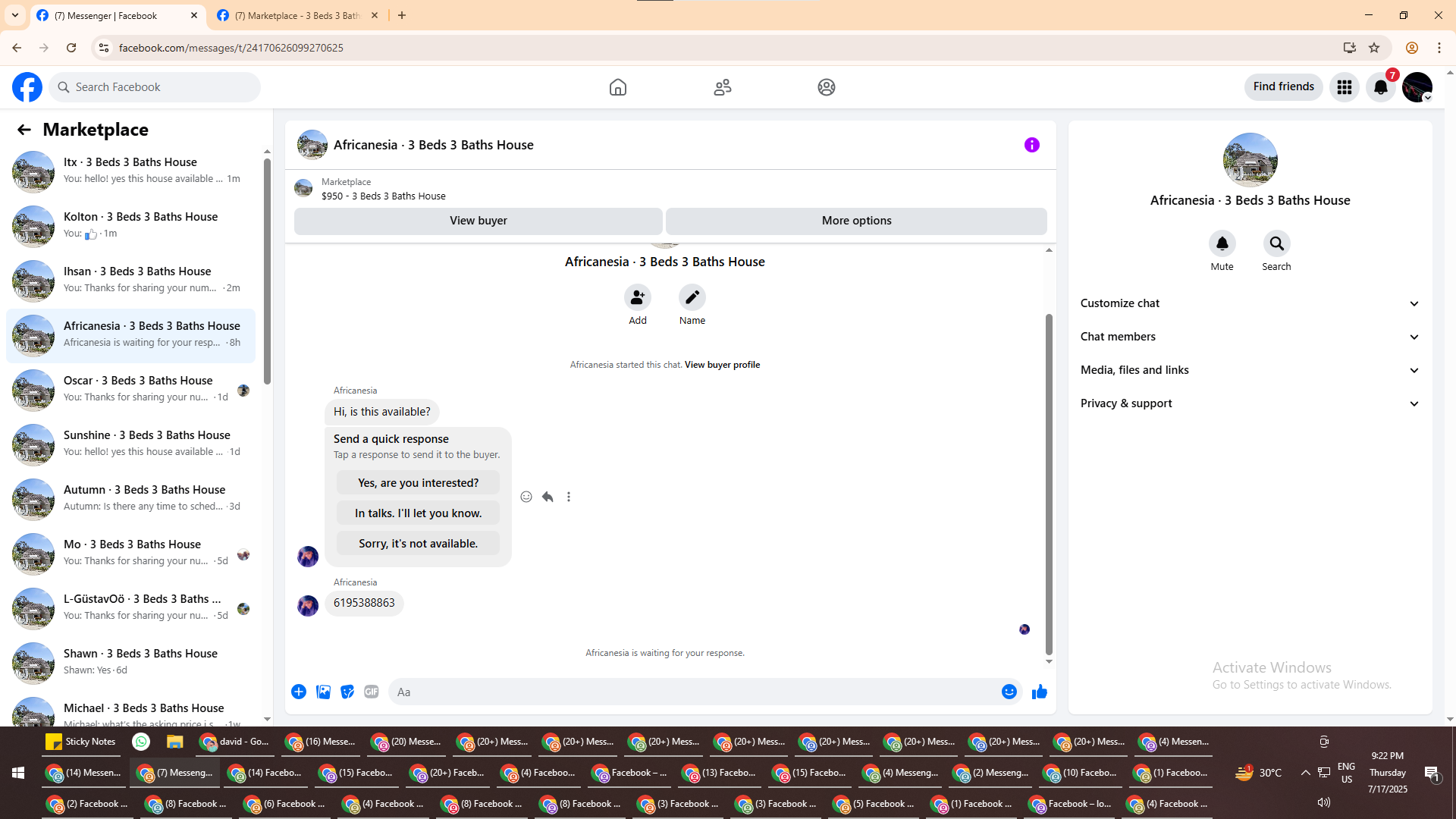Screen dimensions: 1456x819
Task: Search in the conversation
Action: coord(1277,243)
